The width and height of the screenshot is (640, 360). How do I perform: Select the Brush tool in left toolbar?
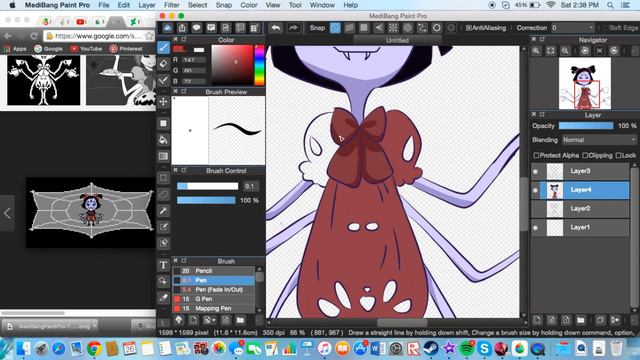point(163,47)
